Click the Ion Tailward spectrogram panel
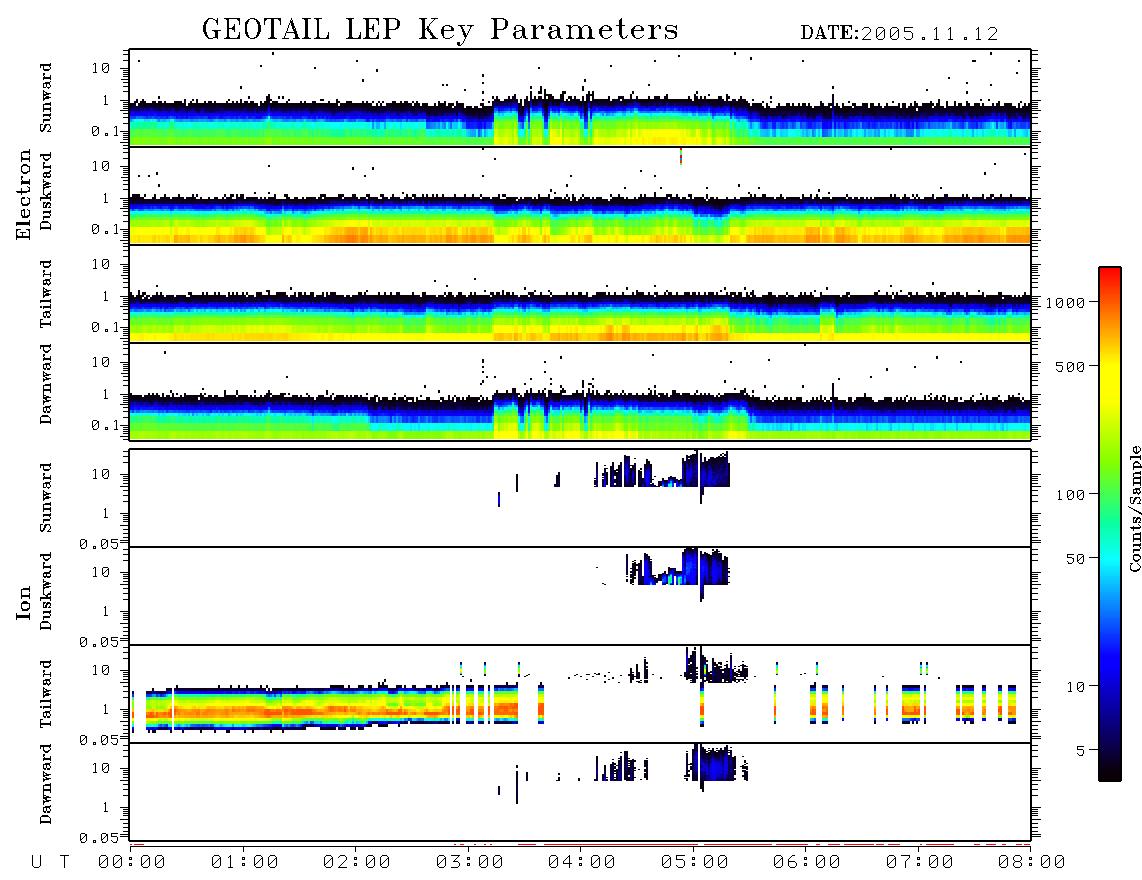 click(x=580, y=694)
